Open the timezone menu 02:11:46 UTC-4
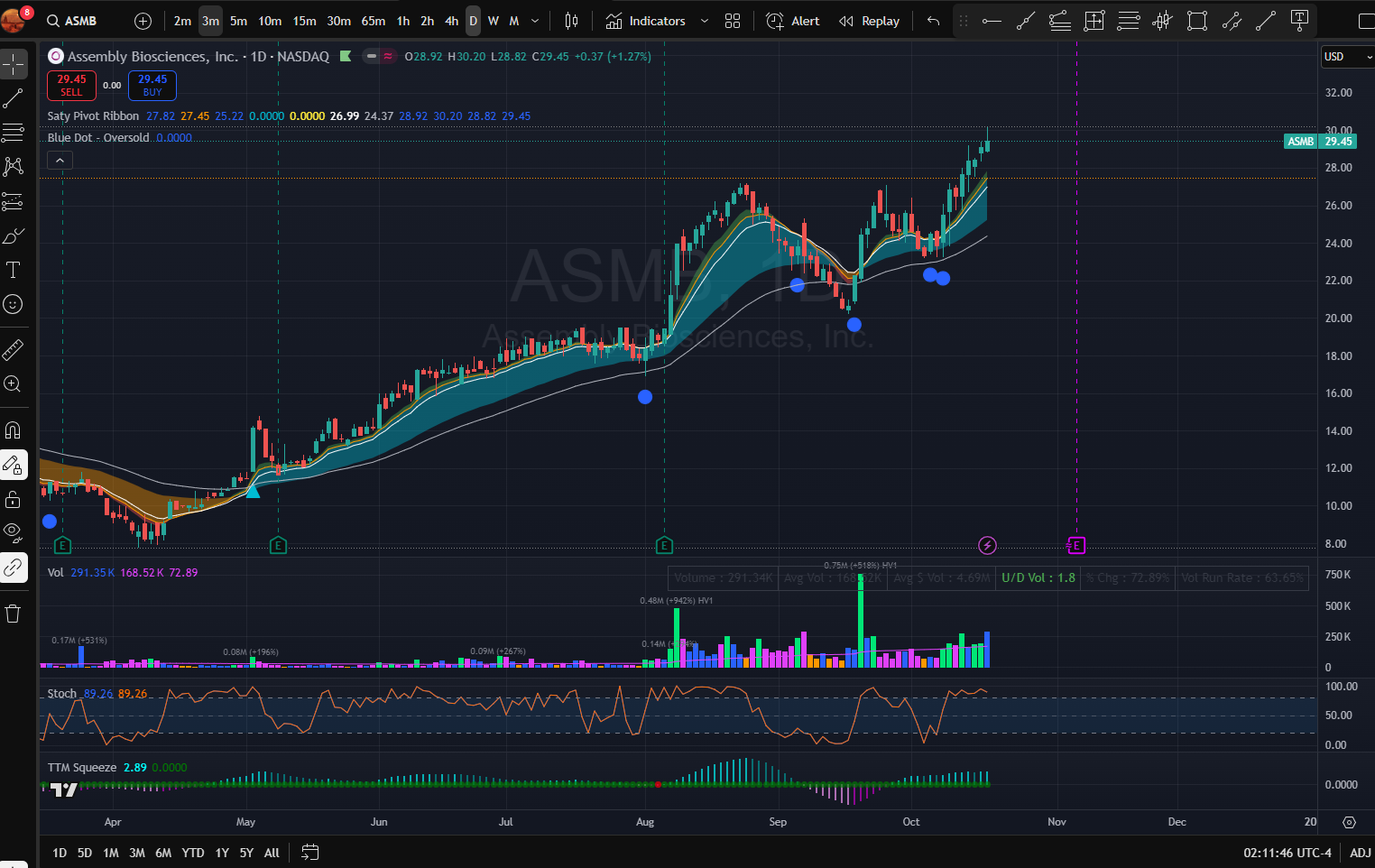 [x=1287, y=853]
